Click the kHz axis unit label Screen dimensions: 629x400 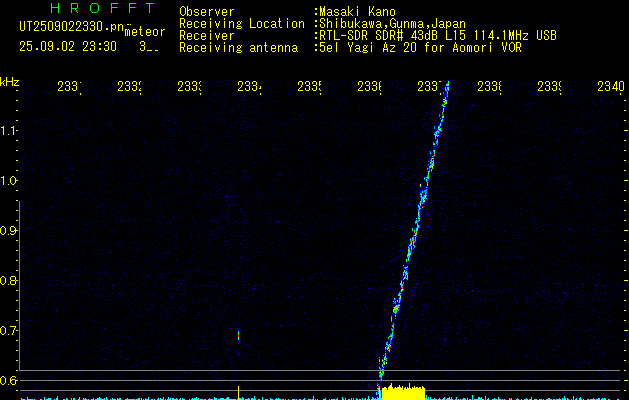pyautogui.click(x=10, y=82)
